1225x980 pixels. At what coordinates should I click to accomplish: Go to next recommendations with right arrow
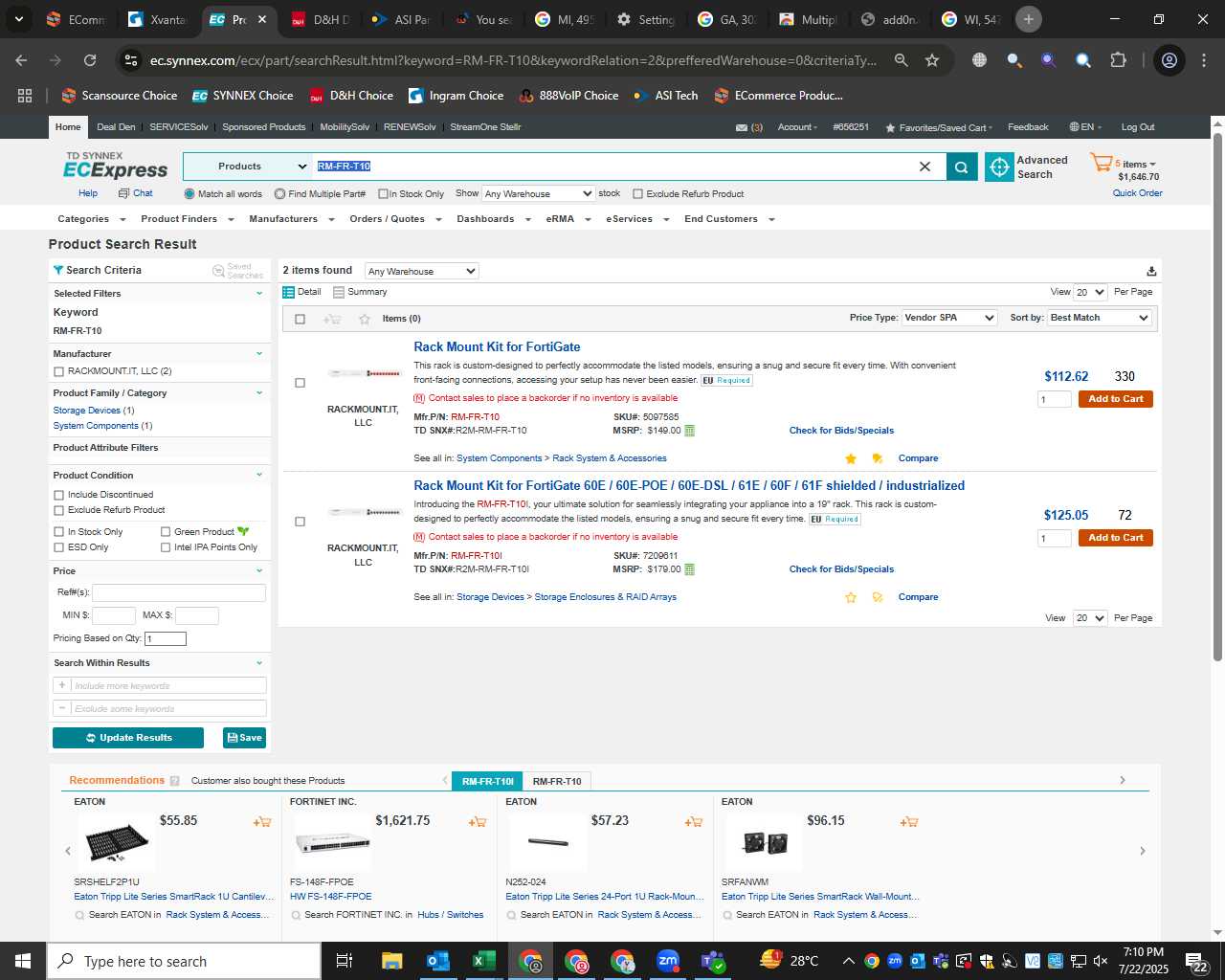[1142, 851]
